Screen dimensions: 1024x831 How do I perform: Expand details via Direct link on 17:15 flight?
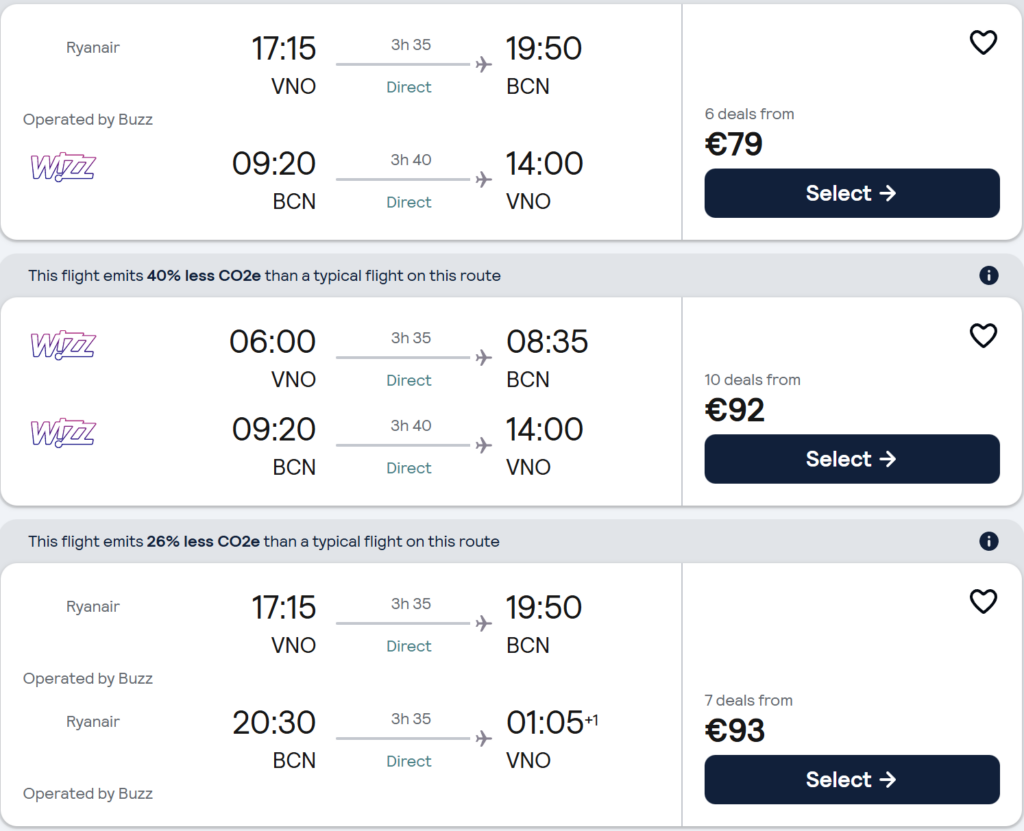pos(408,87)
